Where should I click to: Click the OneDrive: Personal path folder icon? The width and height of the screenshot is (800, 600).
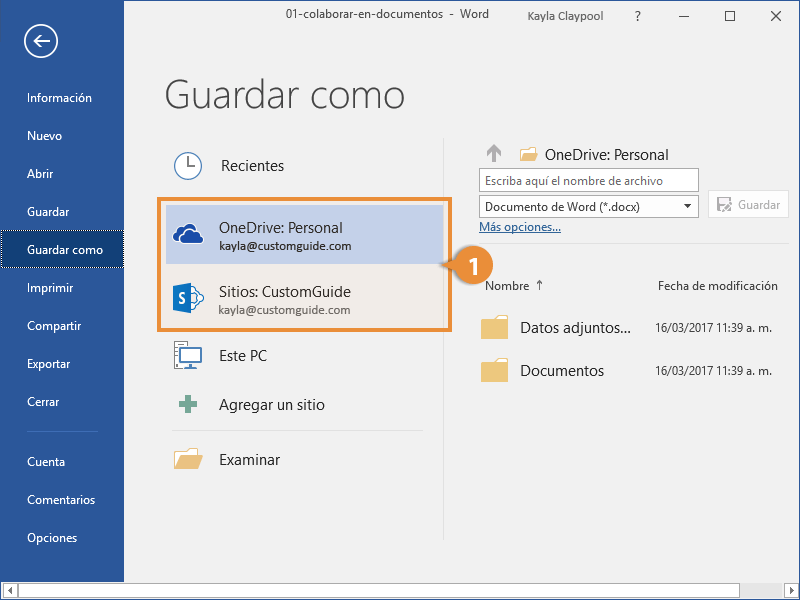tap(528, 154)
